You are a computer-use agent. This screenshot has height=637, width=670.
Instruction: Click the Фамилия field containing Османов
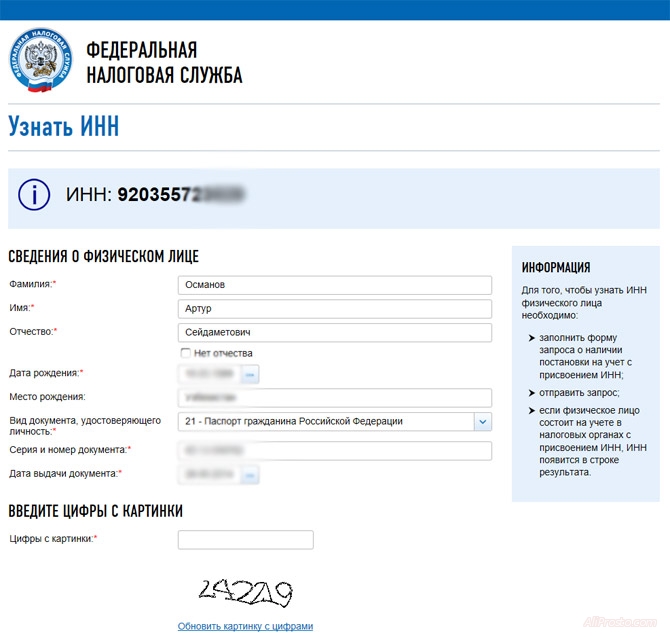pos(334,285)
